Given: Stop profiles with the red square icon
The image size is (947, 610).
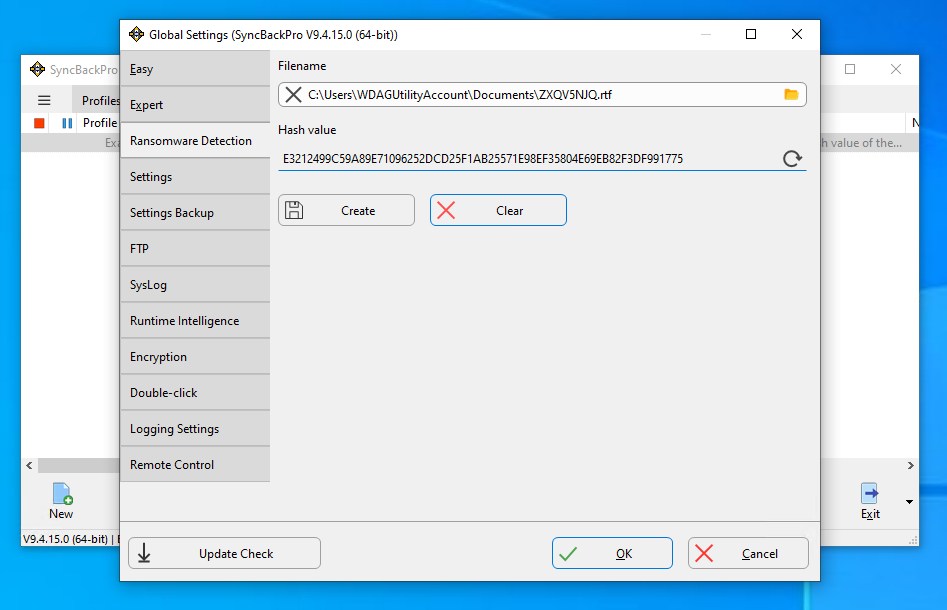Looking at the screenshot, I should [39, 123].
